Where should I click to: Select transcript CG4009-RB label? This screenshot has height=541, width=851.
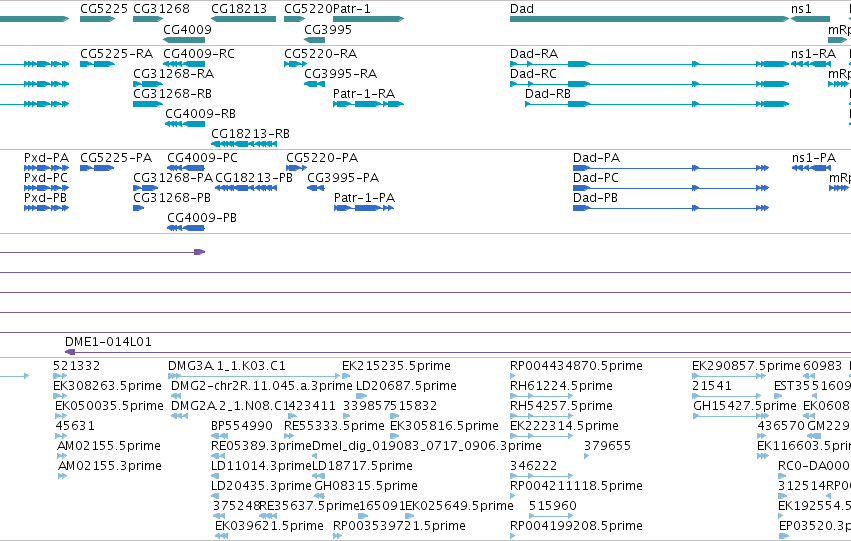200,114
